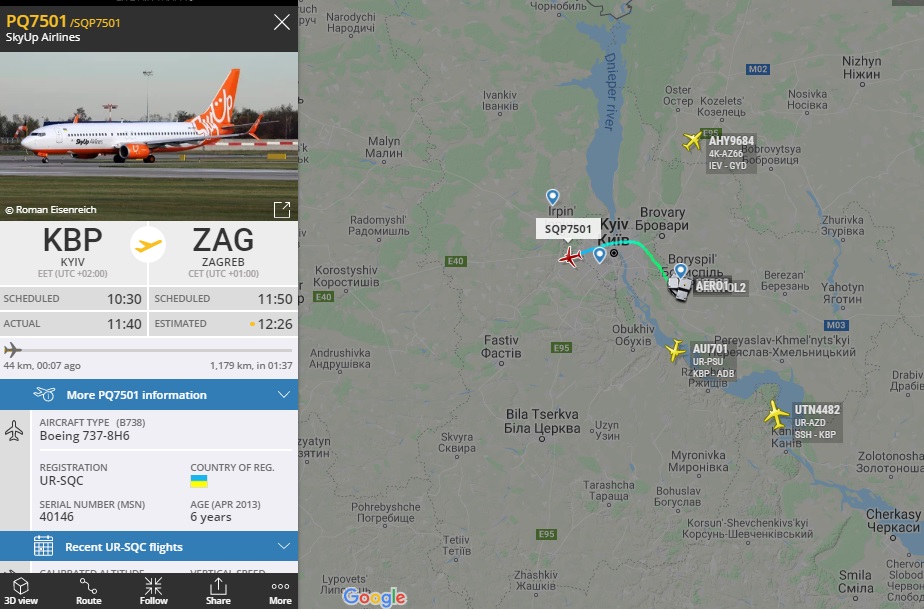The width and height of the screenshot is (924, 609).
Task: Open aircraft photo in external view
Action: coord(282,209)
